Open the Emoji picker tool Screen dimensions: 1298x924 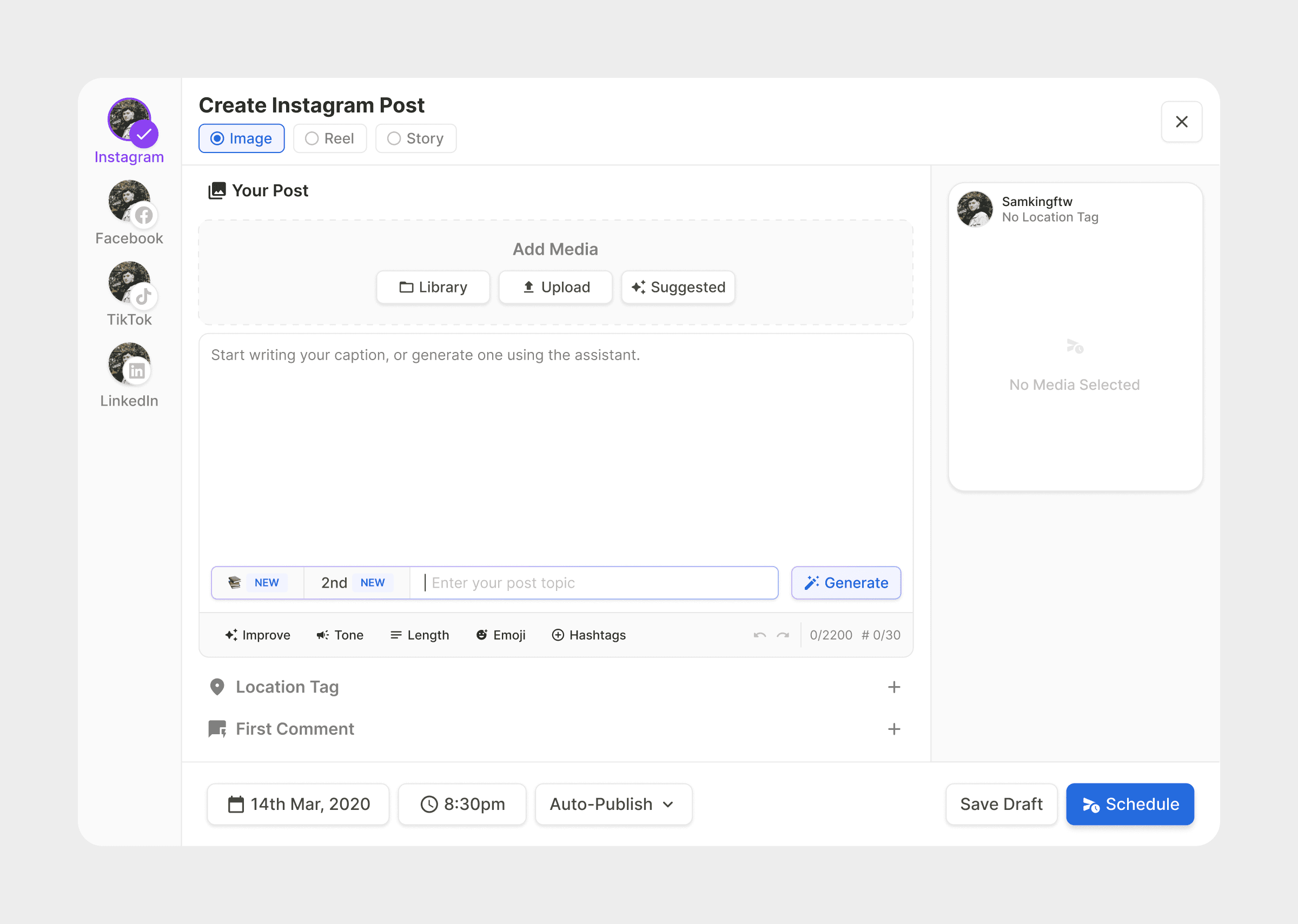501,635
